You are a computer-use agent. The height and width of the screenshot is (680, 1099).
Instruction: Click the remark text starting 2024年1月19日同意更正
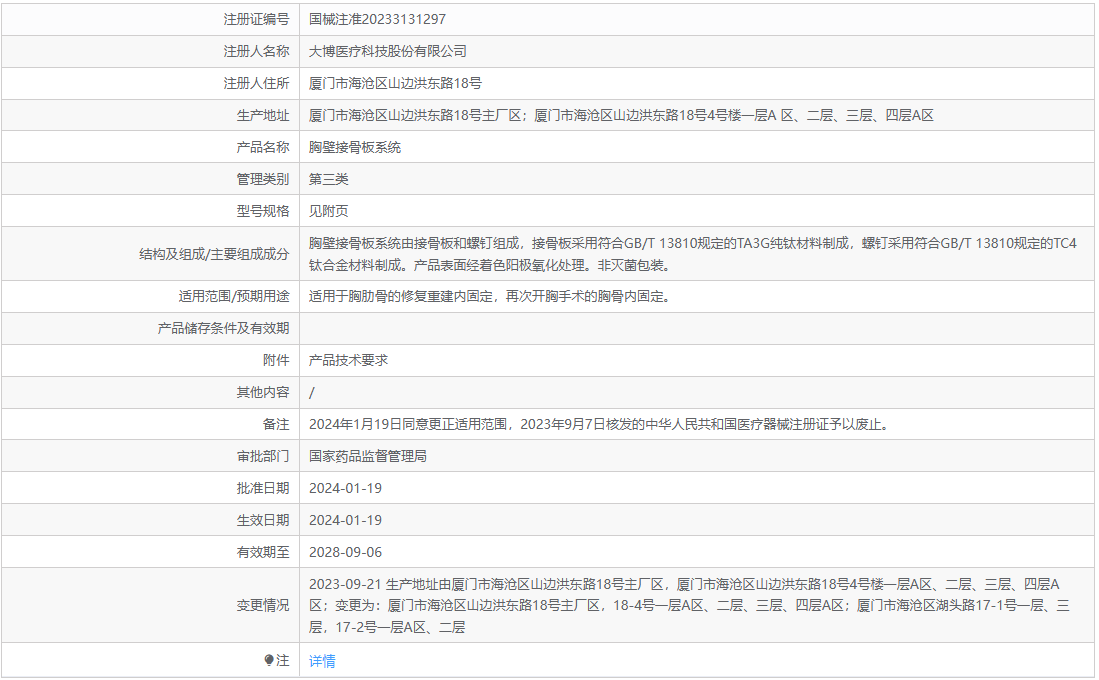click(601, 424)
